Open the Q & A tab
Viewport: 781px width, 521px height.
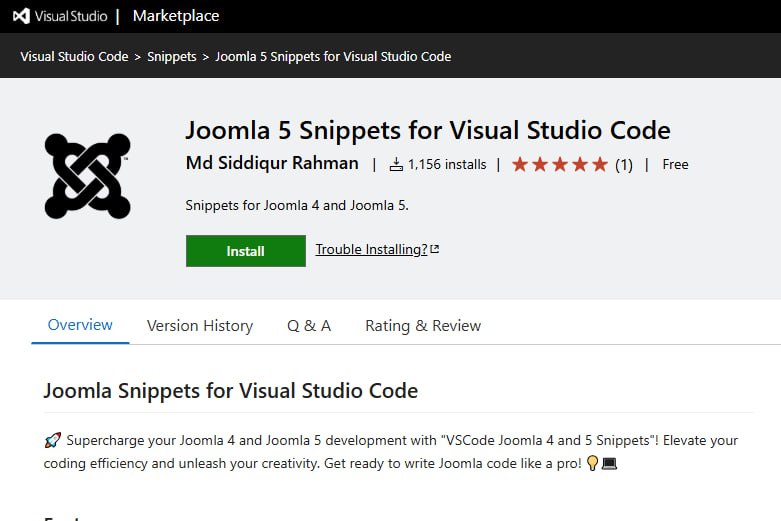click(x=309, y=326)
